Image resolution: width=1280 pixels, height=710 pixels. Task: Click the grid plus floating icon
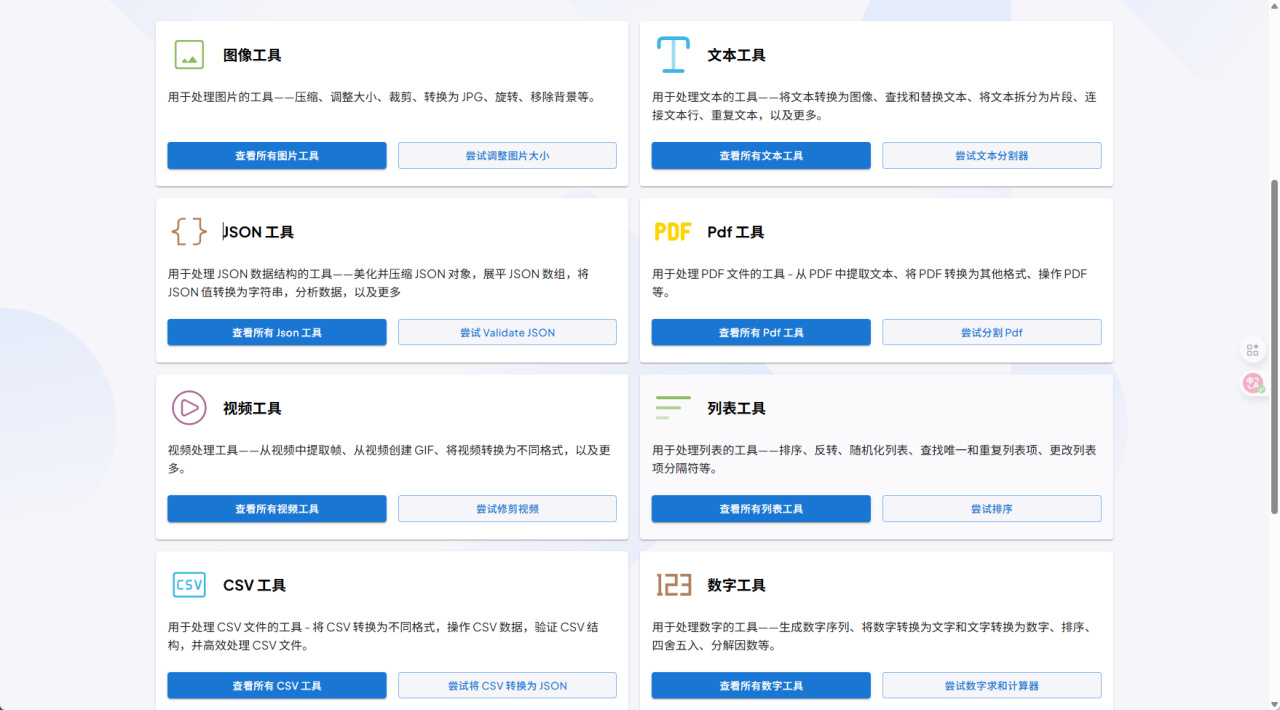1253,350
